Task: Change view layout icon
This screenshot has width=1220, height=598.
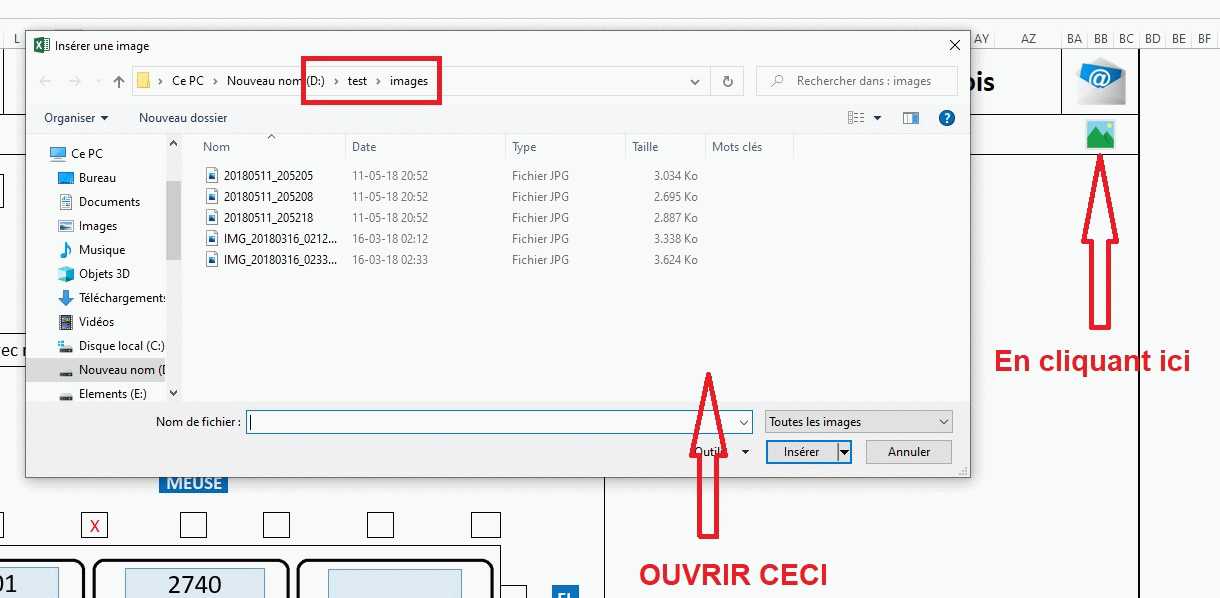Action: [856, 118]
